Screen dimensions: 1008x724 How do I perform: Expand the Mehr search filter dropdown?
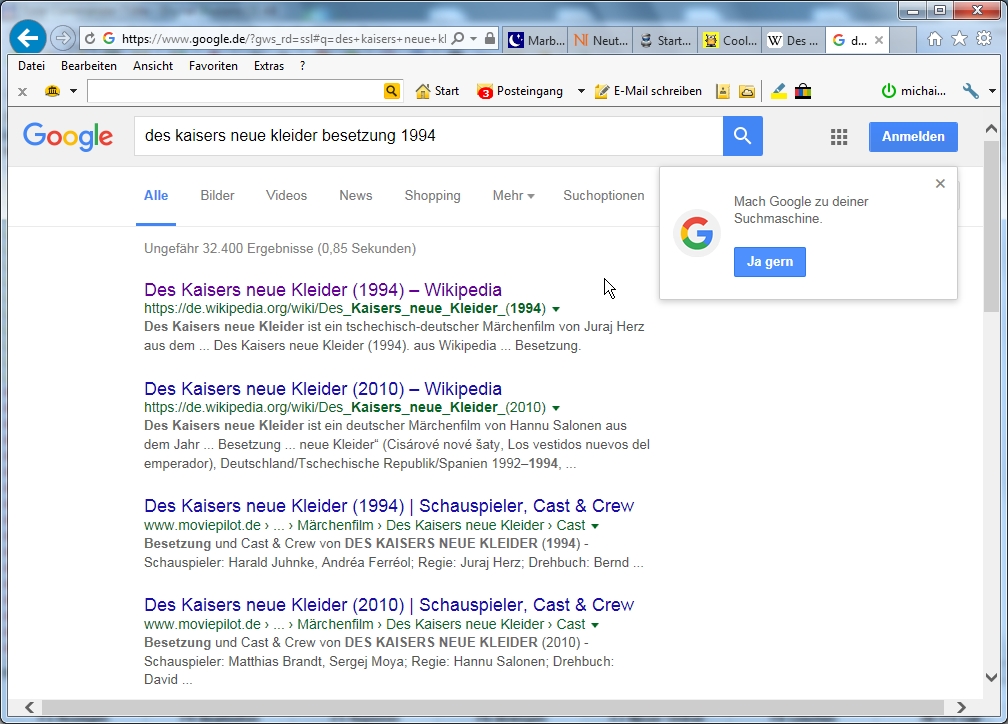point(513,196)
